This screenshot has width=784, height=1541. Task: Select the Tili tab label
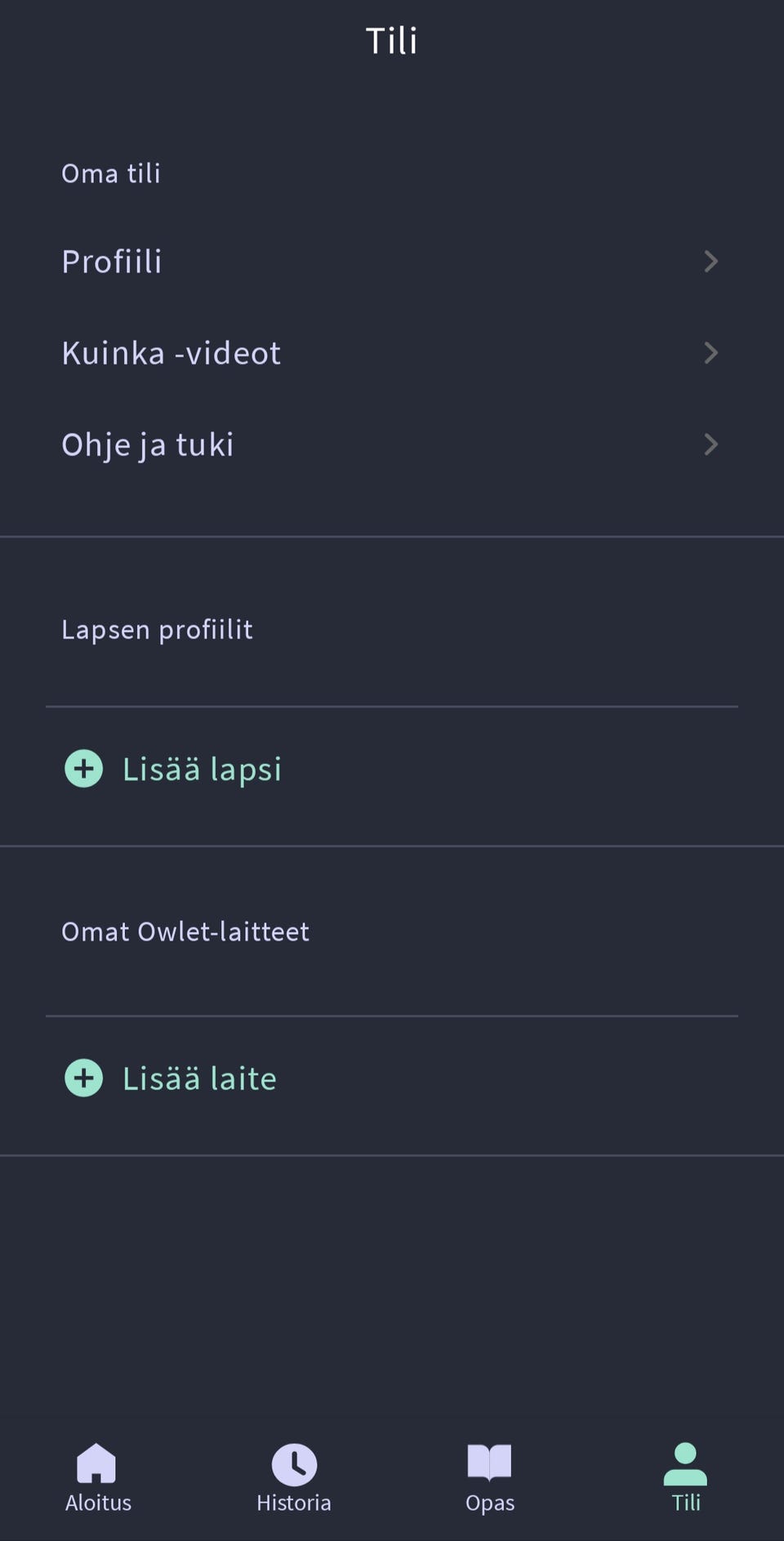pyautogui.click(x=686, y=1503)
